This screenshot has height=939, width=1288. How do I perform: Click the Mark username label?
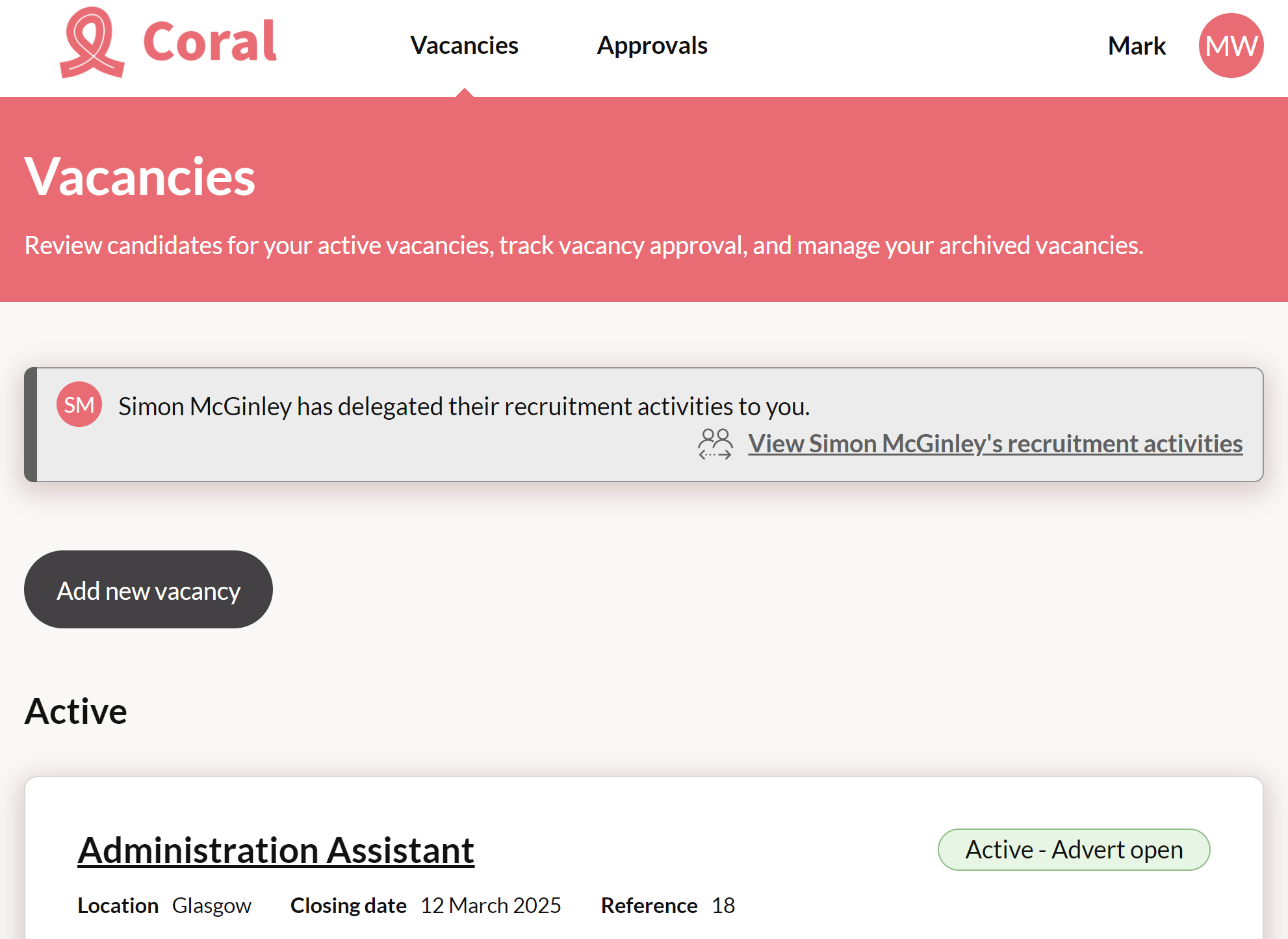pyautogui.click(x=1137, y=46)
